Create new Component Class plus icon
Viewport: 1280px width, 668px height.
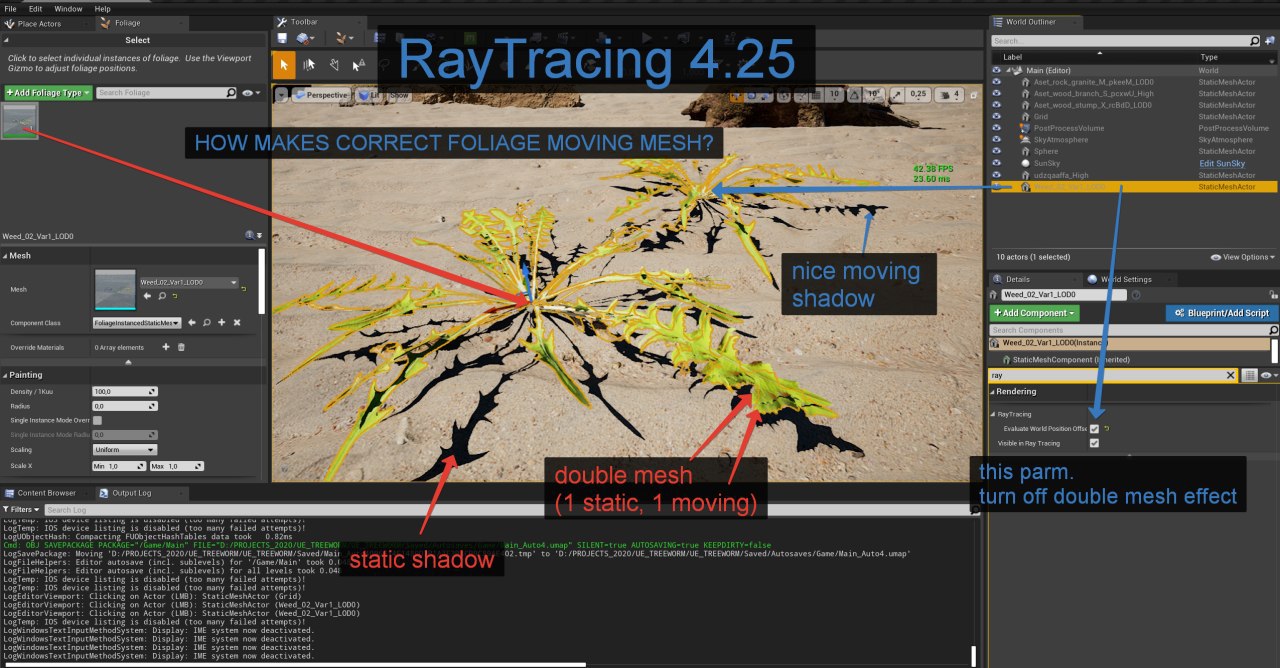[221, 323]
